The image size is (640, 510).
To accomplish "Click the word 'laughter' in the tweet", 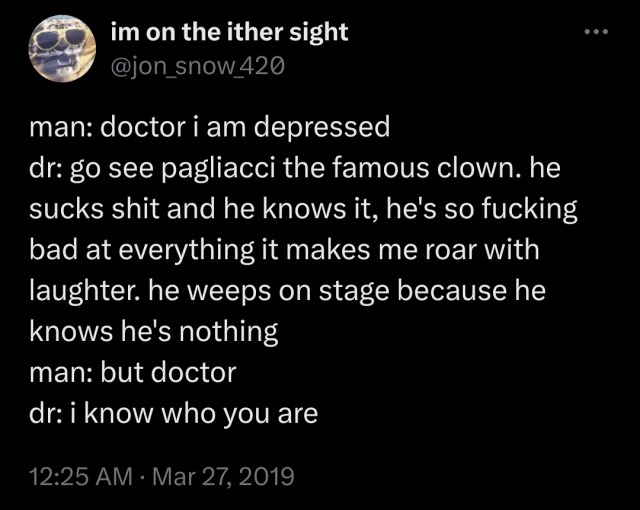I will pyautogui.click(x=87, y=290).
